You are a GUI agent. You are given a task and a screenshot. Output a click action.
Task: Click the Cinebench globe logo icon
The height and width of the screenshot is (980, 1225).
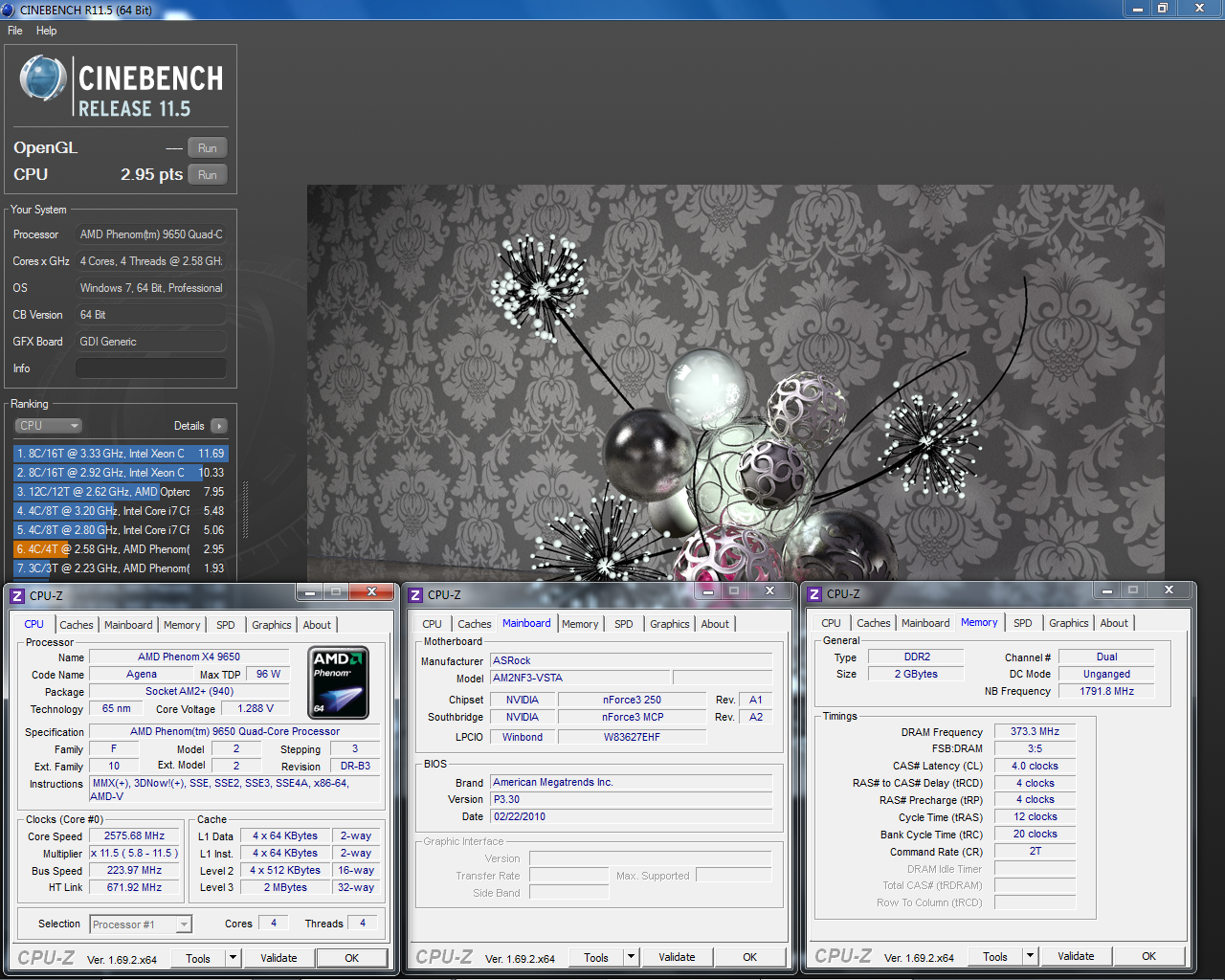pyautogui.click(x=42, y=78)
